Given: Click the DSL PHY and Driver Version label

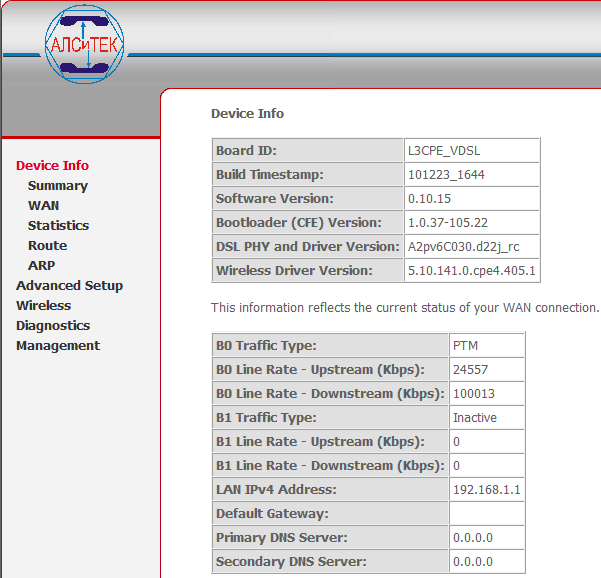Looking at the screenshot, I should (308, 247).
